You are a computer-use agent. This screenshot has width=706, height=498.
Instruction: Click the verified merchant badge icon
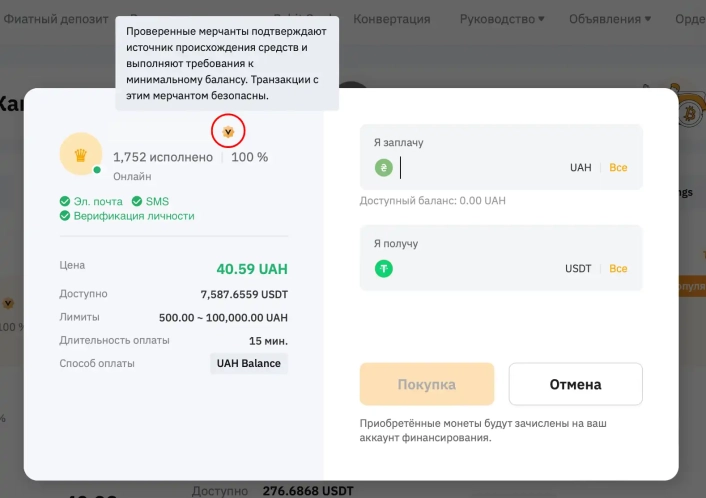tap(228, 131)
